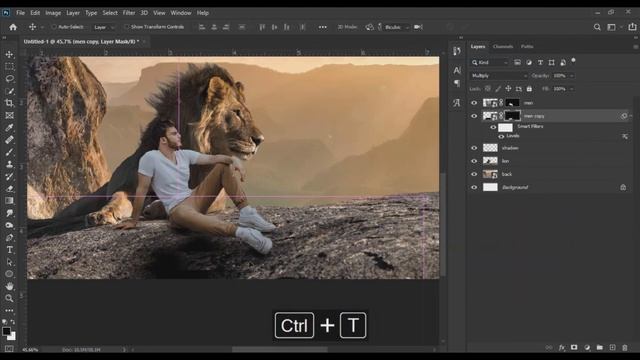Select the Move tool in the toolbox
The width and height of the screenshot is (640, 360).
9,54
